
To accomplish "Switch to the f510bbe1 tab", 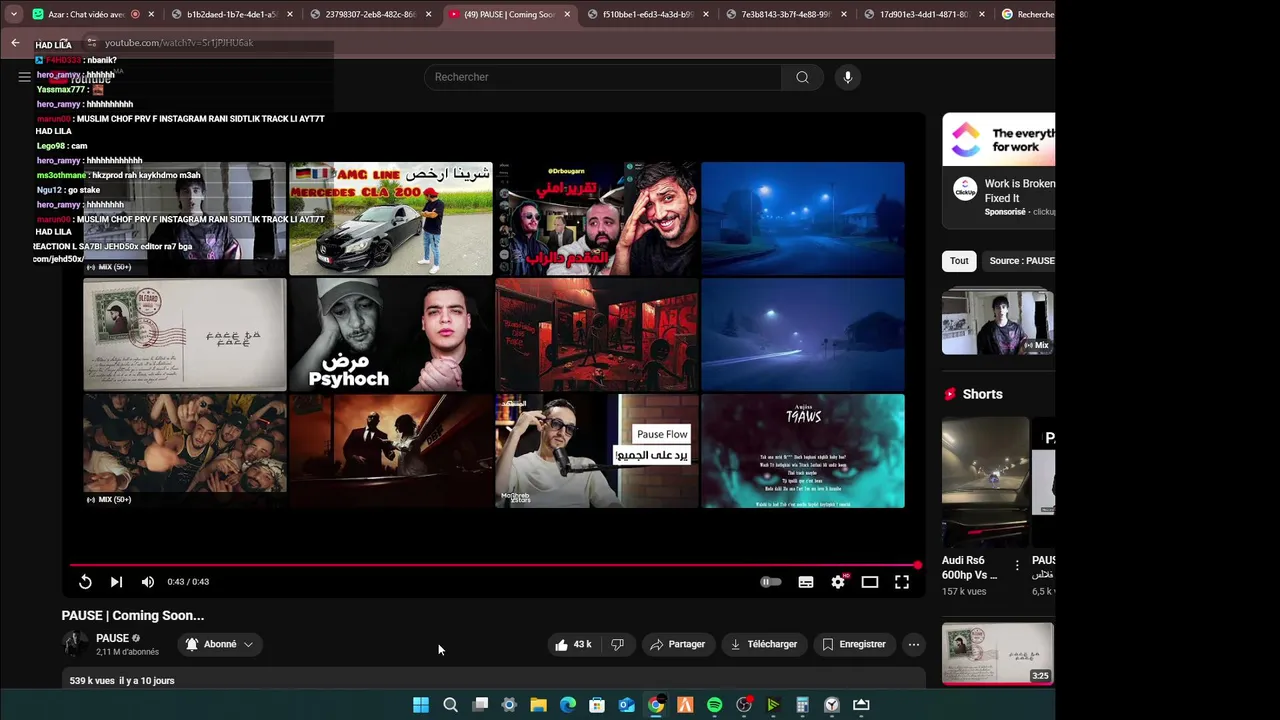I will pos(647,14).
